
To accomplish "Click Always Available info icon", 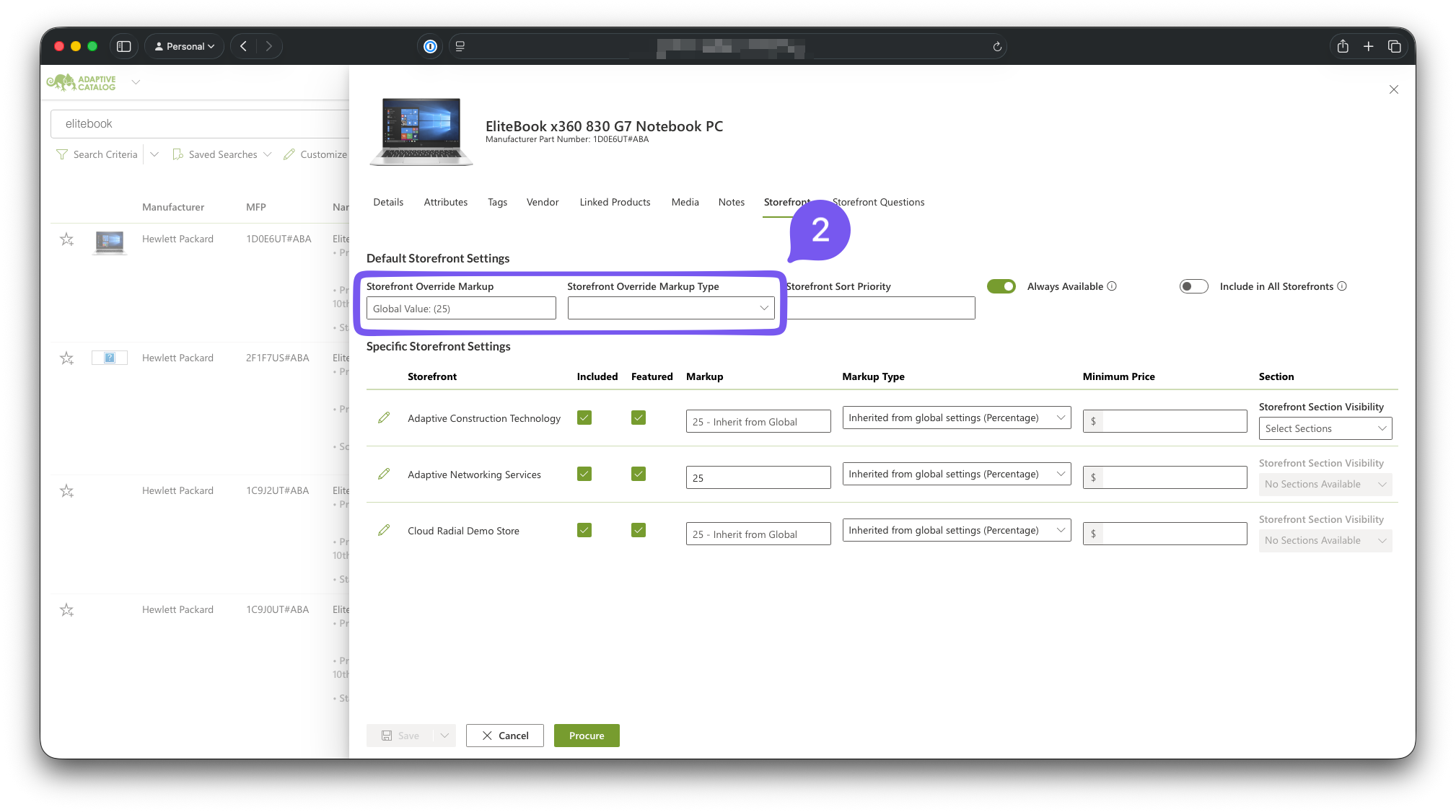I will pyautogui.click(x=1112, y=286).
